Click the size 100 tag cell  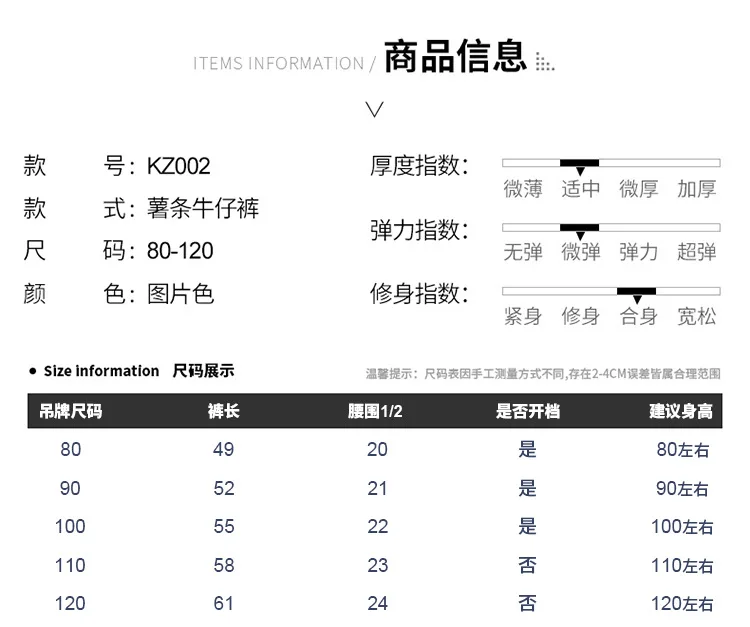(70, 527)
